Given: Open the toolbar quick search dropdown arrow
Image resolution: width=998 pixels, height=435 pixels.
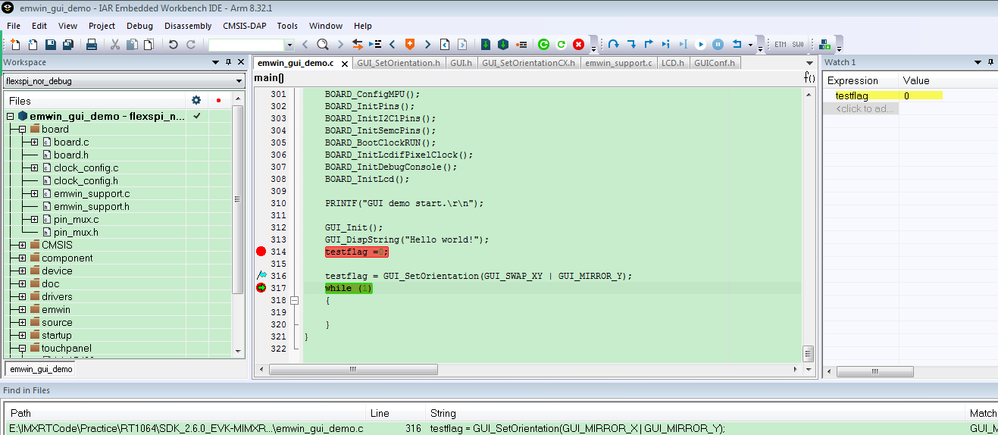Looking at the screenshot, I should (x=290, y=45).
